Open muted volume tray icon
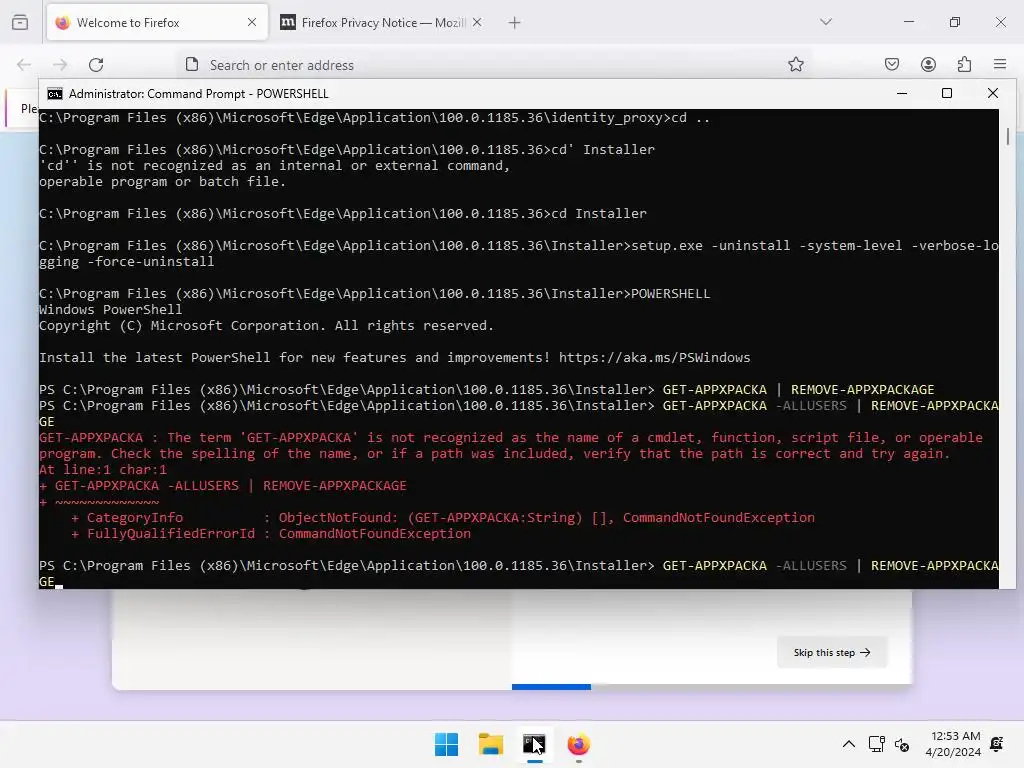Image resolution: width=1024 pixels, height=768 pixels. pyautogui.click(x=902, y=744)
